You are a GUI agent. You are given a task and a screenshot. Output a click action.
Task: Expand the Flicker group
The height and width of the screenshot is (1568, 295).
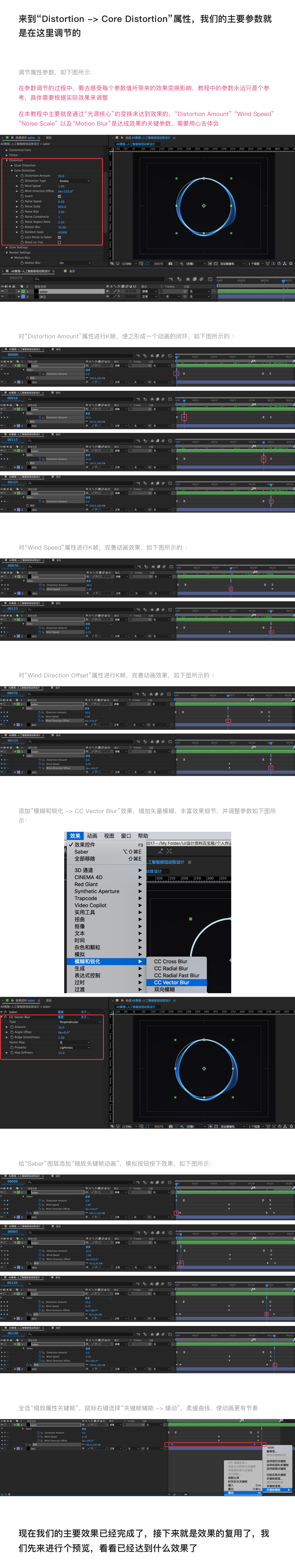(x=7, y=155)
